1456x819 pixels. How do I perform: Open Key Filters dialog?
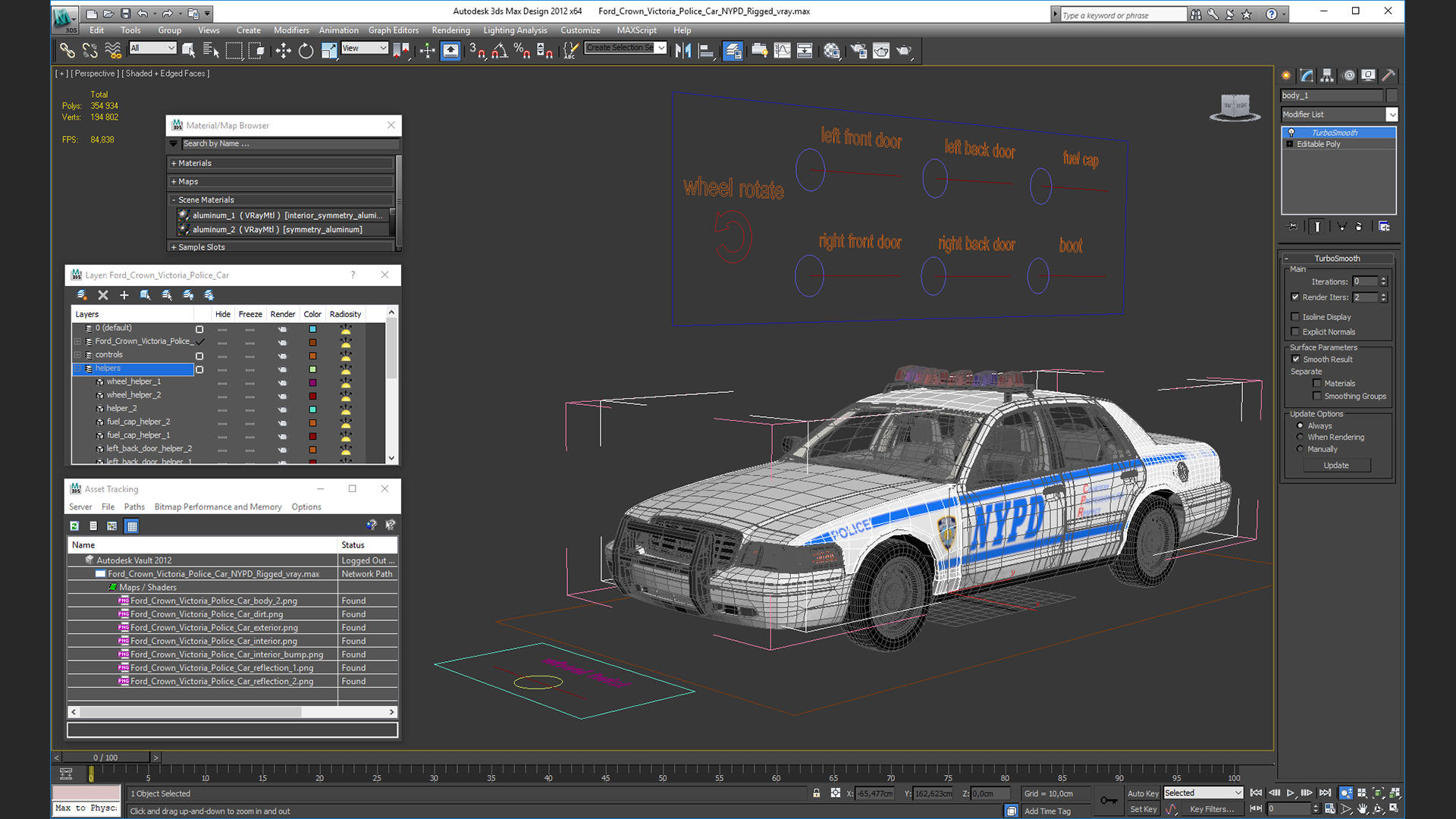click(x=1212, y=809)
